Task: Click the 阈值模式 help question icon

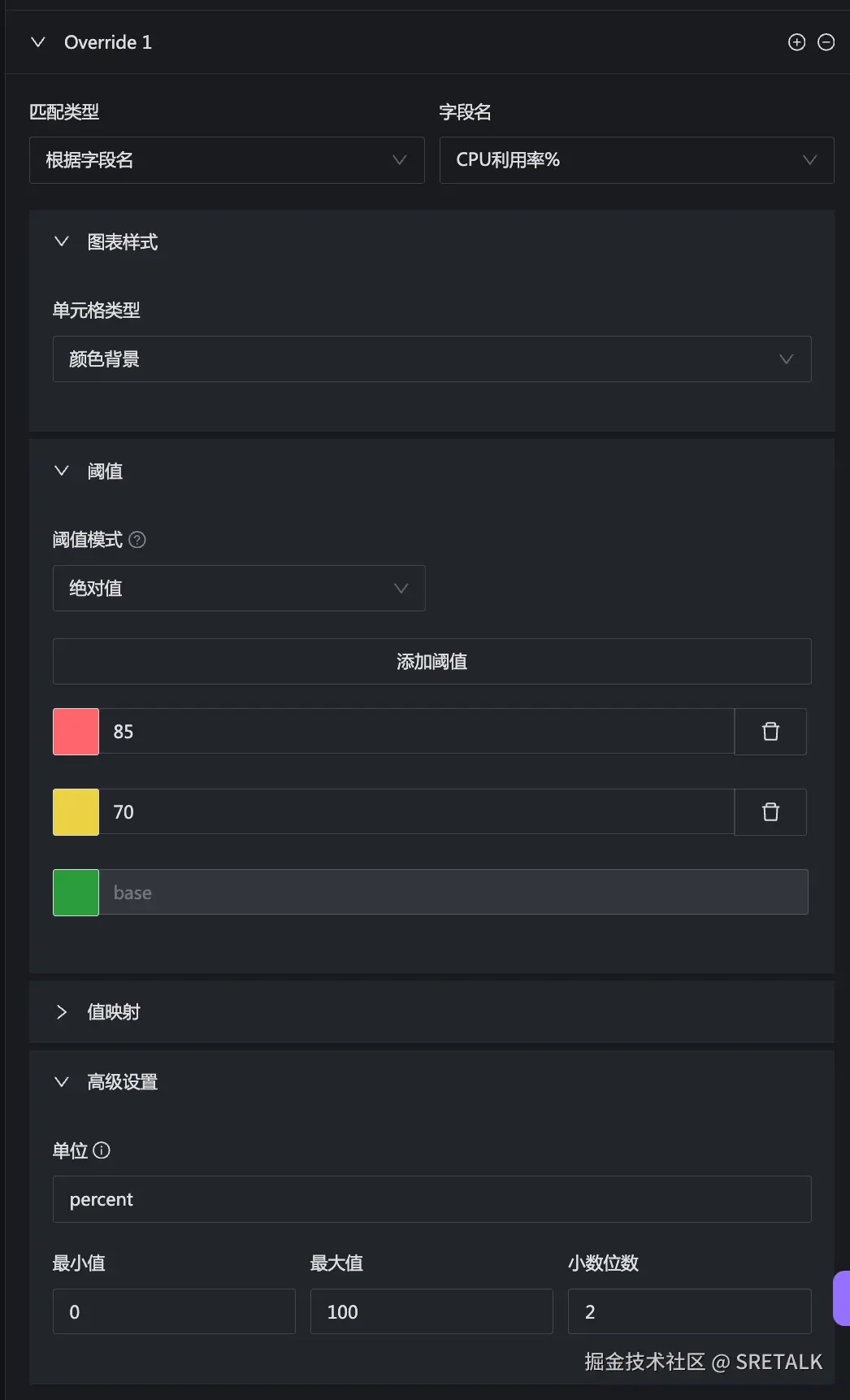Action: coord(137,540)
